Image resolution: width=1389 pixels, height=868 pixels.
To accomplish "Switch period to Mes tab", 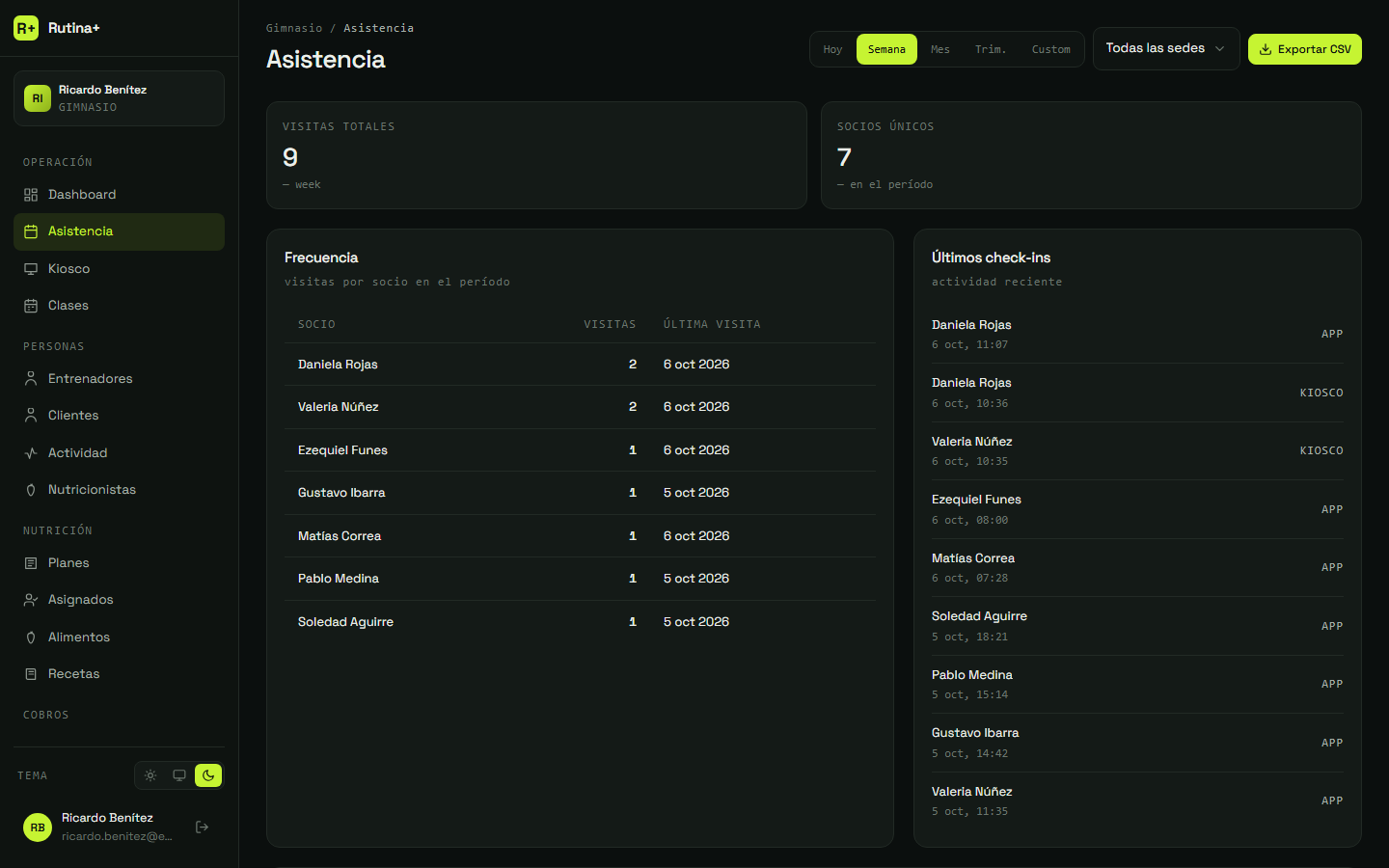I will click(940, 49).
